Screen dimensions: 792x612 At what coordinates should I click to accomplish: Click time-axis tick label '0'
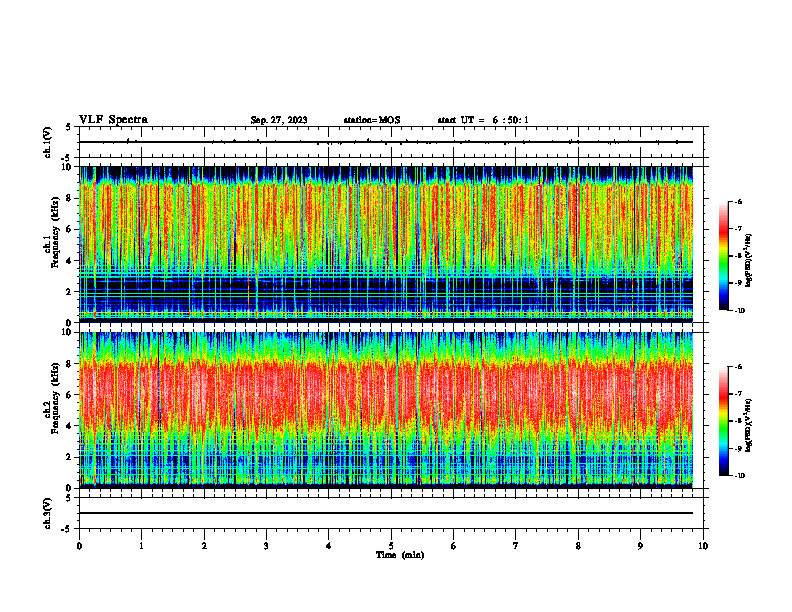coord(79,546)
